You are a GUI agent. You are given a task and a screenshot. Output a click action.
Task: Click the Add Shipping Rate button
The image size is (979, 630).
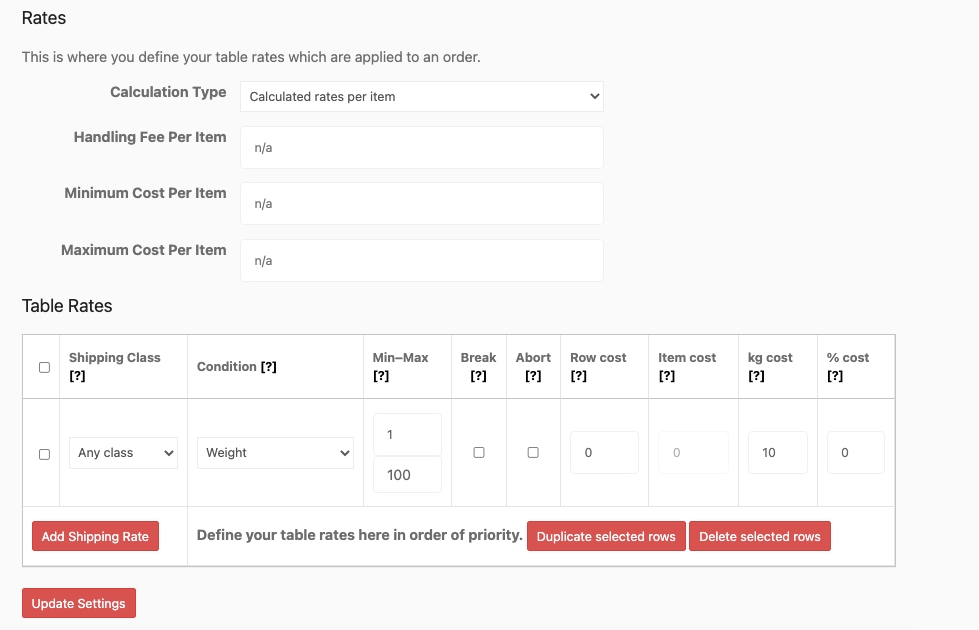coord(95,536)
